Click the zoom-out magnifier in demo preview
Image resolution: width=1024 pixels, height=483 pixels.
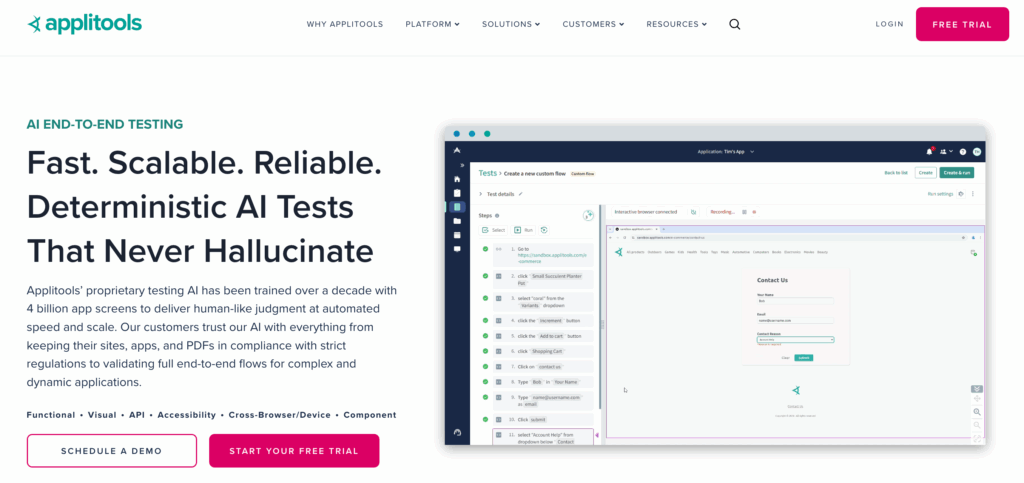click(x=977, y=425)
